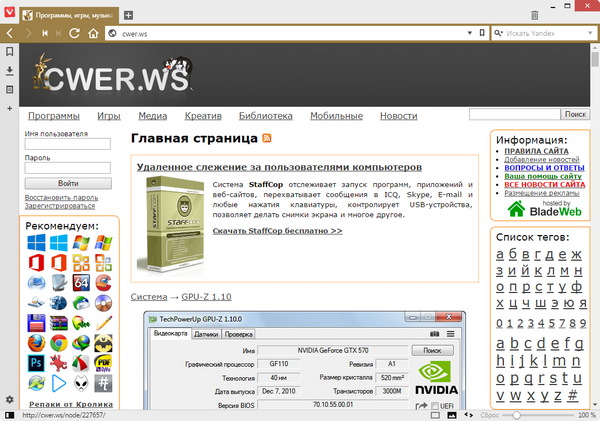The image size is (600, 421).
Task: Click the RSS feed icon beside heading
Action: coord(267,138)
